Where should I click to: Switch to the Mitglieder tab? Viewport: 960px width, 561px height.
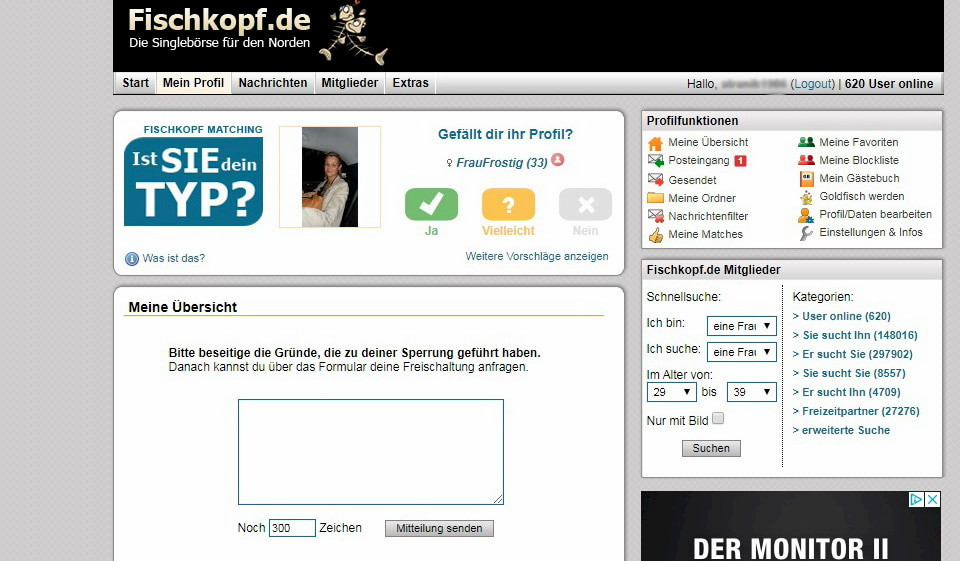349,83
